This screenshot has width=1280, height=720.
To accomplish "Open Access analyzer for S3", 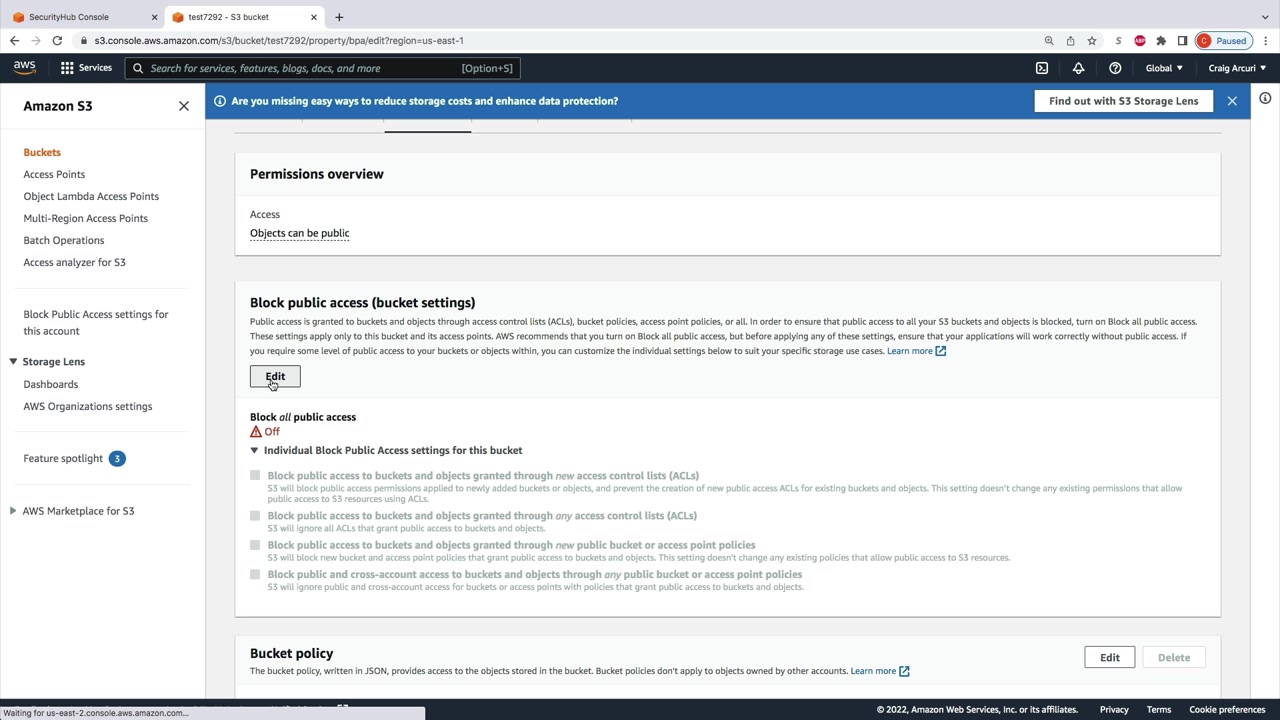I will pyautogui.click(x=74, y=263).
